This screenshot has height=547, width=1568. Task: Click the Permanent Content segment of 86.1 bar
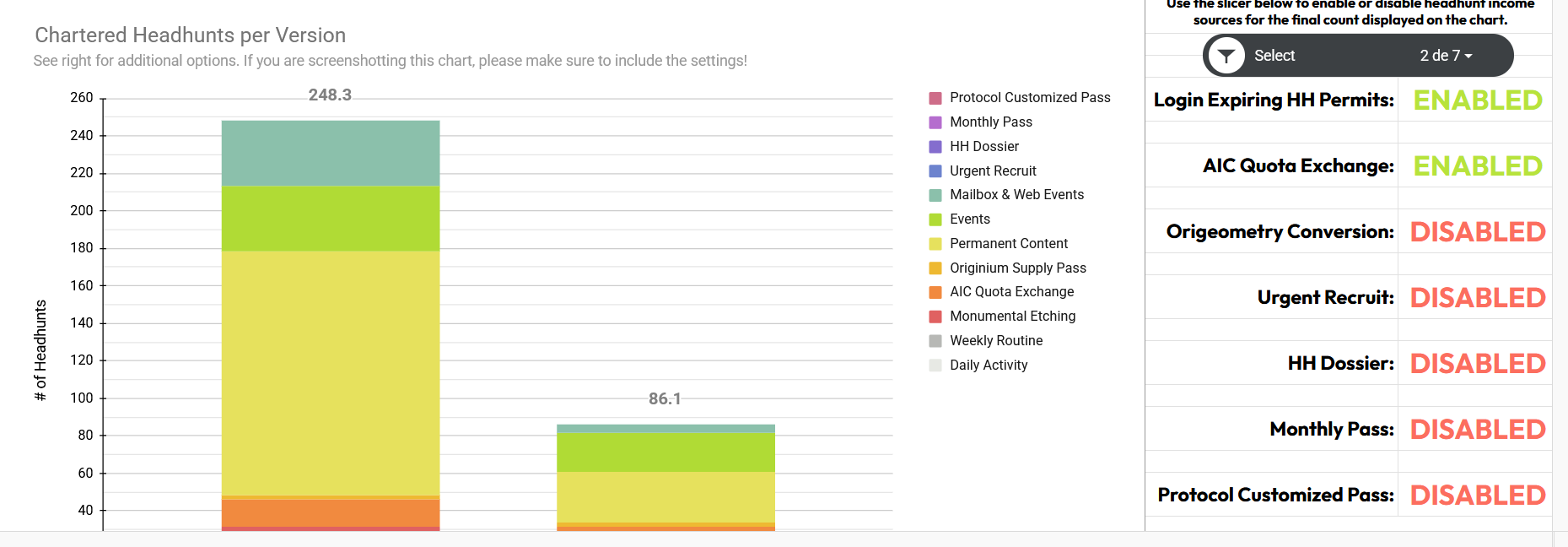coord(665,497)
